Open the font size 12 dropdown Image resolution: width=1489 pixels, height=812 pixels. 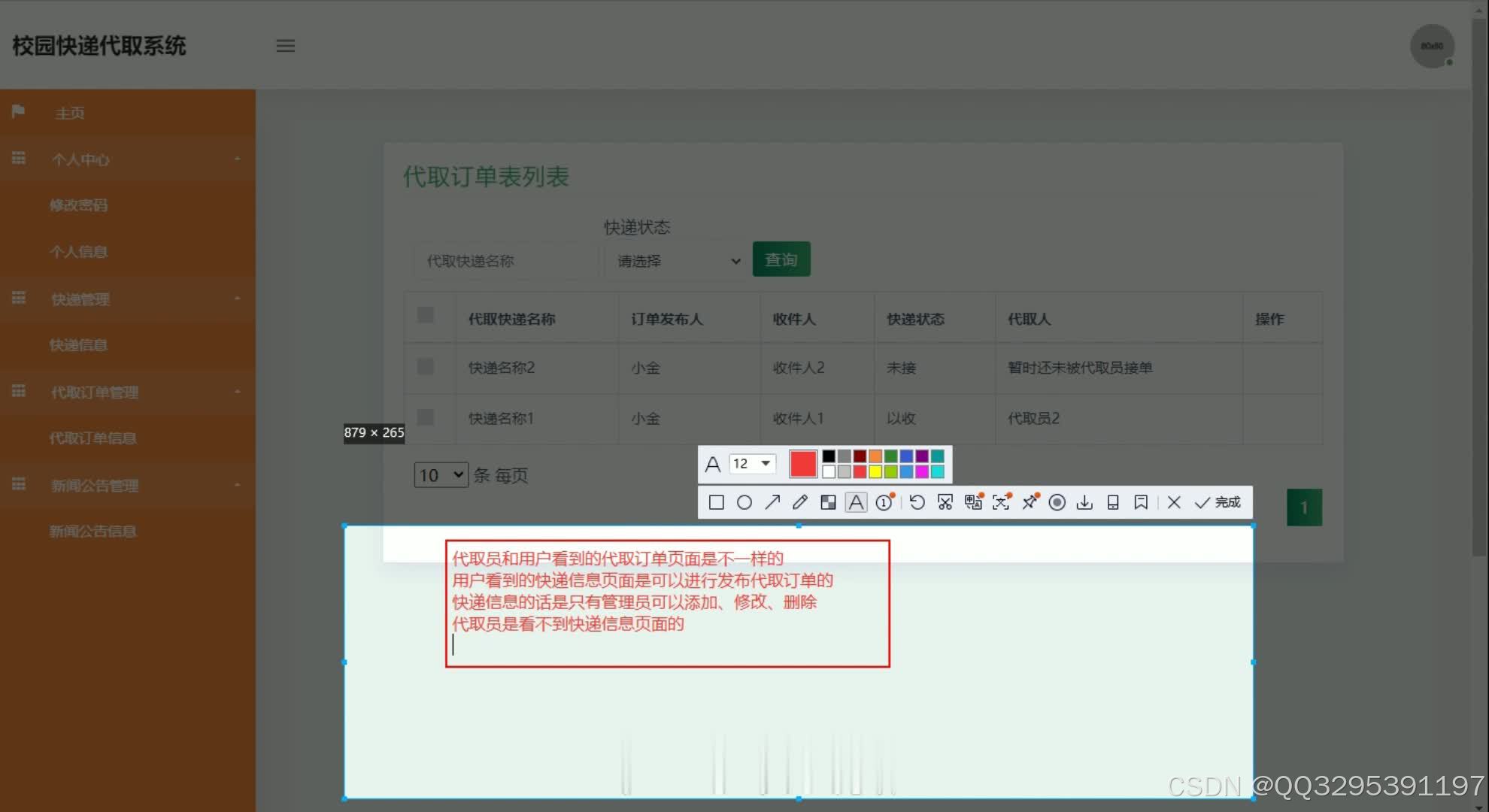tap(753, 464)
